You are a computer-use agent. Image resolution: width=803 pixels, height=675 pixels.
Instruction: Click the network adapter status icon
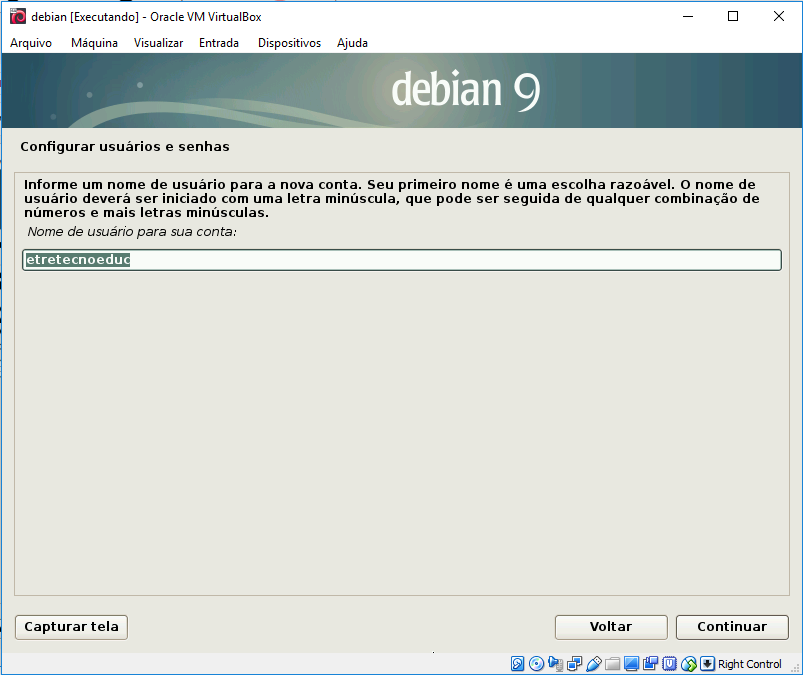(x=575, y=664)
